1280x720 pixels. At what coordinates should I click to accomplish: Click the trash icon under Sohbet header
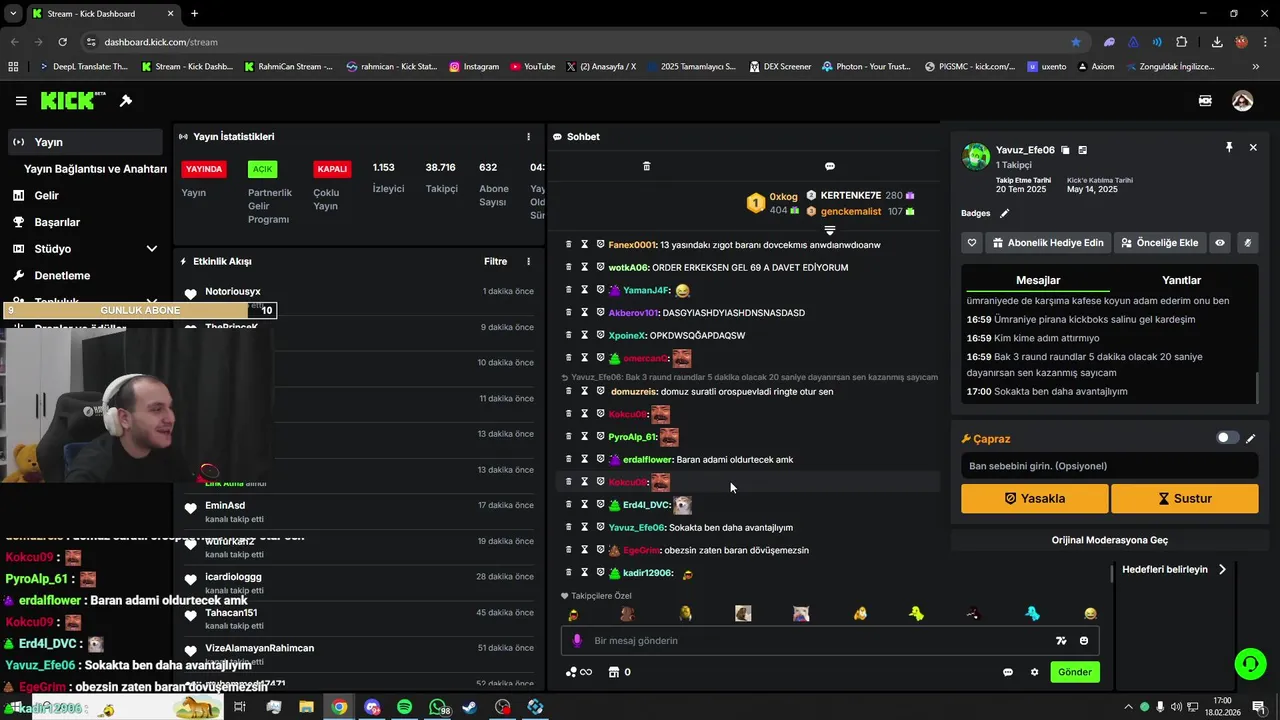tap(646, 166)
